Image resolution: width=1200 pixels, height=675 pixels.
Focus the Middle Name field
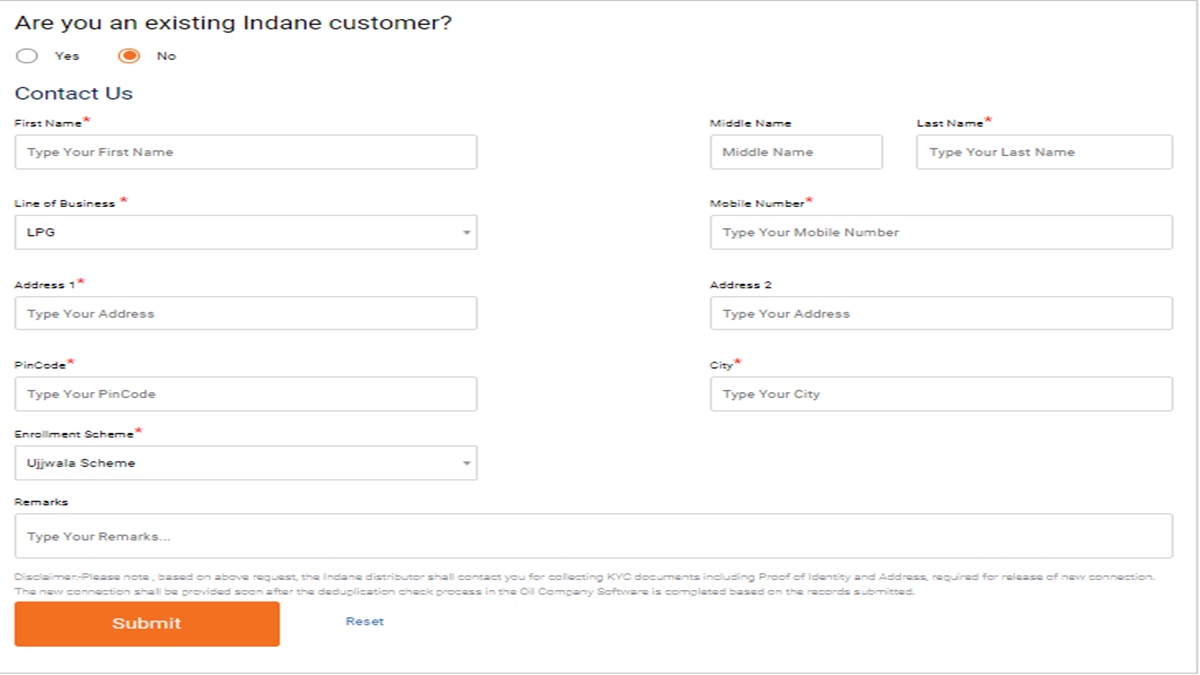pyautogui.click(x=796, y=152)
